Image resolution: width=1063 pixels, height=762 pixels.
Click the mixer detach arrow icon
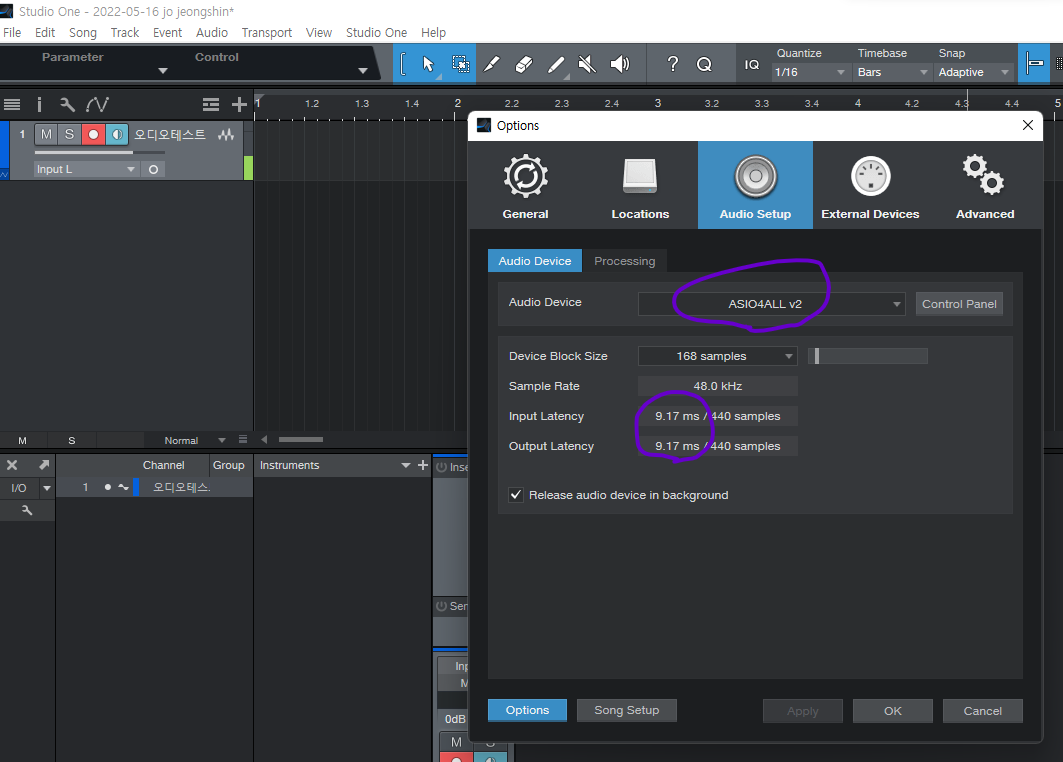(x=44, y=464)
